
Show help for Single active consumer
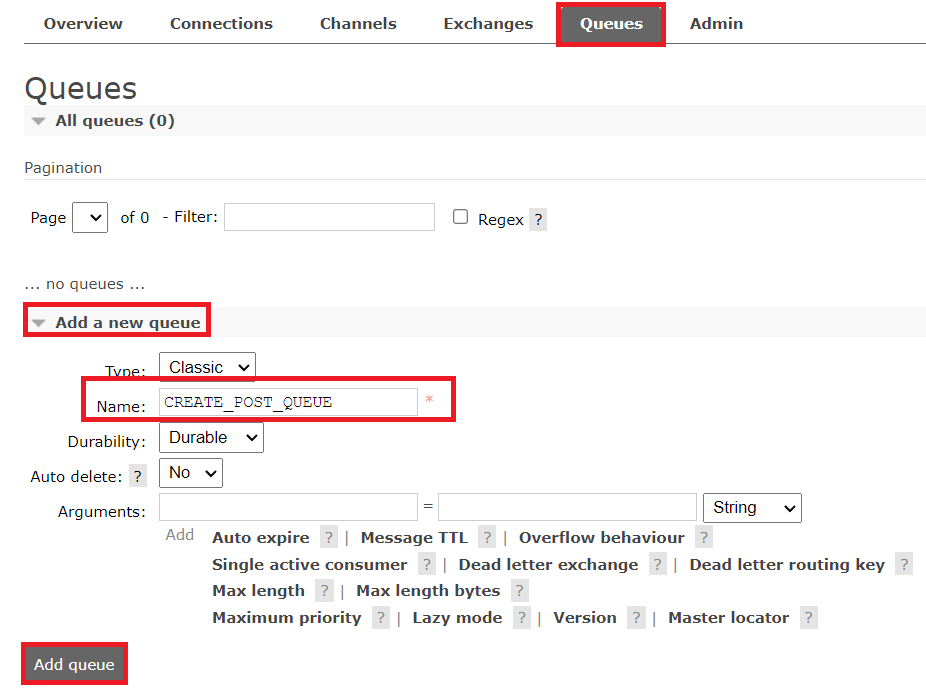point(427,565)
